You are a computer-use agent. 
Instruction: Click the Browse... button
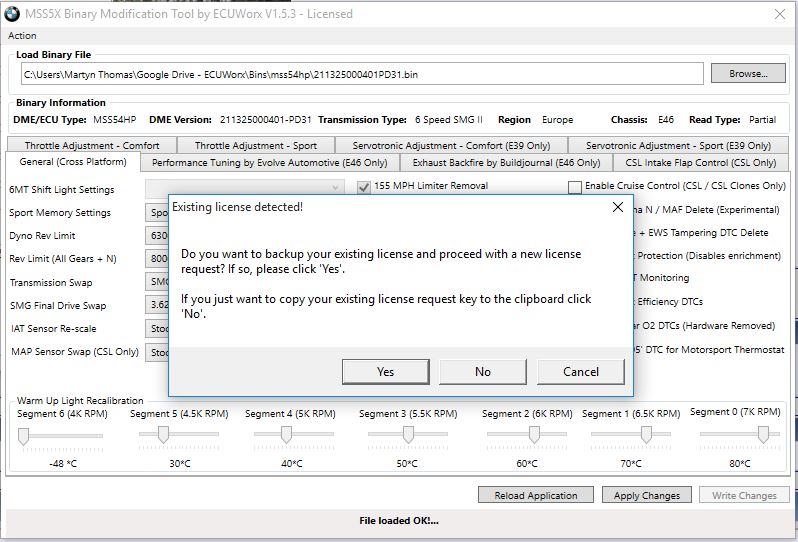[x=748, y=74]
